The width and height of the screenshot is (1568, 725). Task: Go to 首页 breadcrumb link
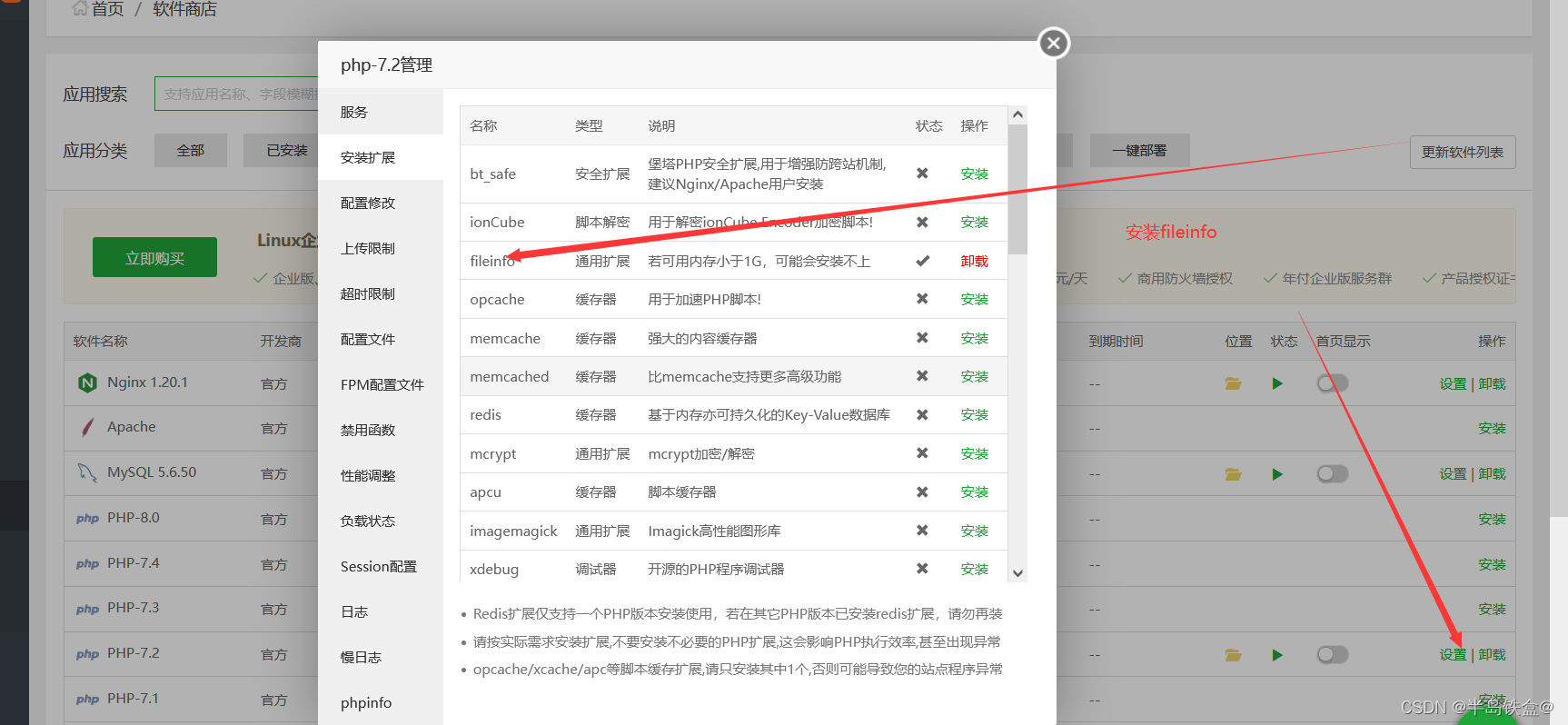tap(107, 9)
